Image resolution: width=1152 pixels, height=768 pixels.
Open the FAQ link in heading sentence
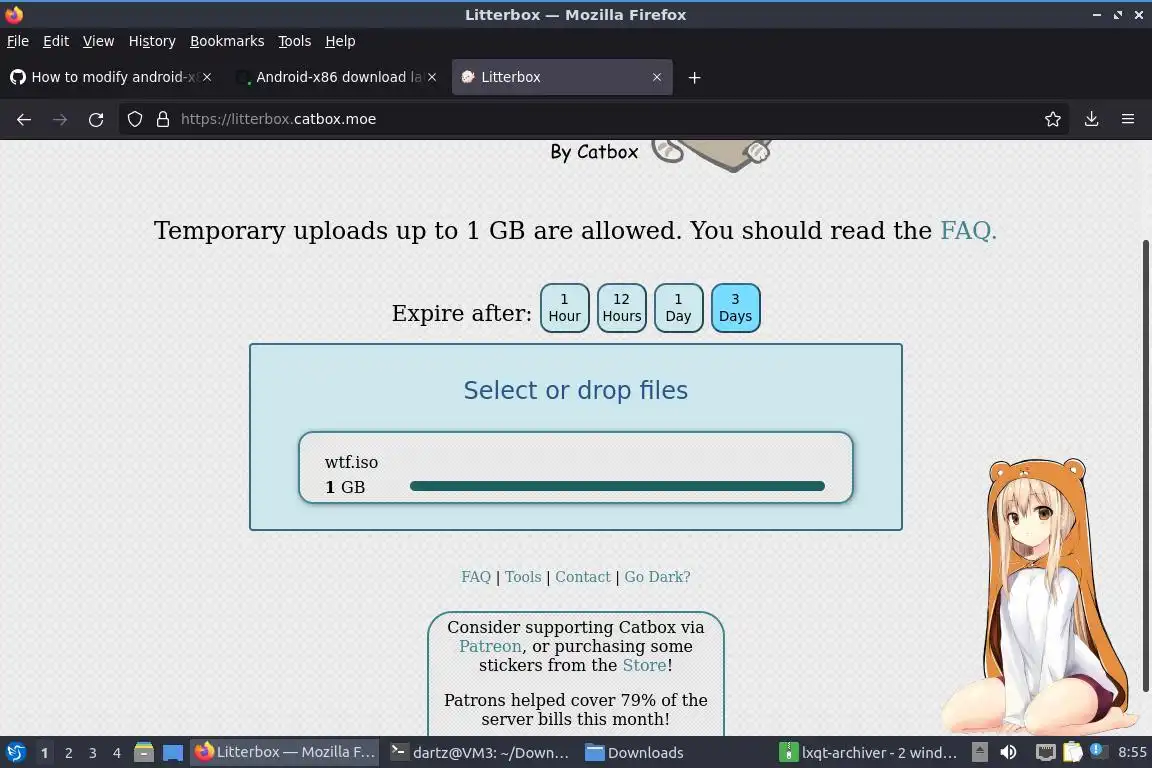pos(968,231)
